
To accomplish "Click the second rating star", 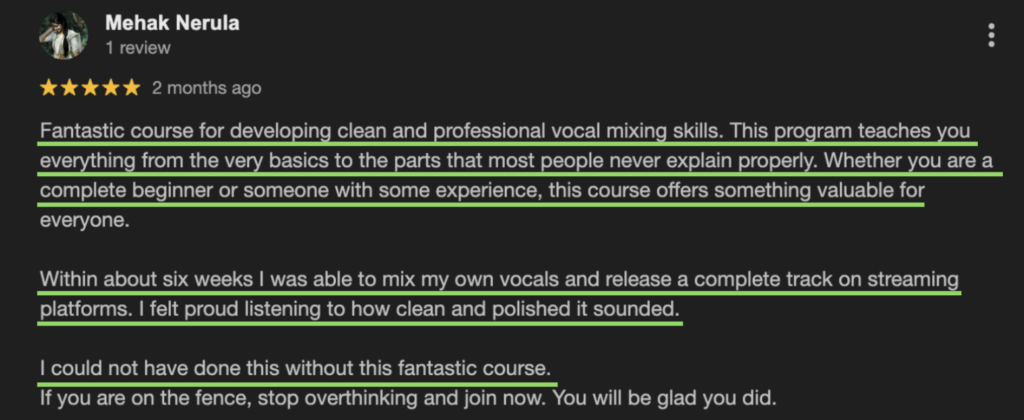I will click(x=69, y=88).
